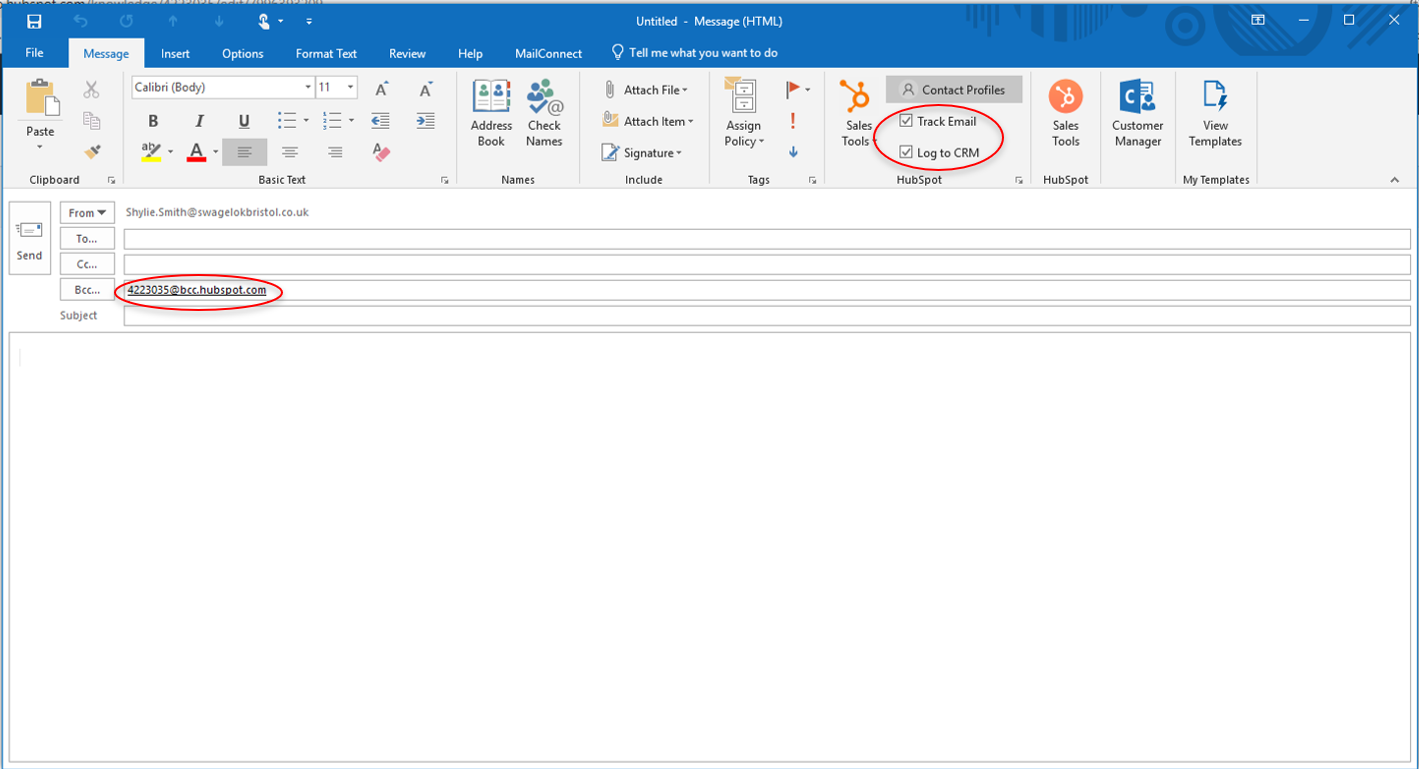The width and height of the screenshot is (1419, 769).
Task: Open the Attach Item dropdown
Action: 648,121
